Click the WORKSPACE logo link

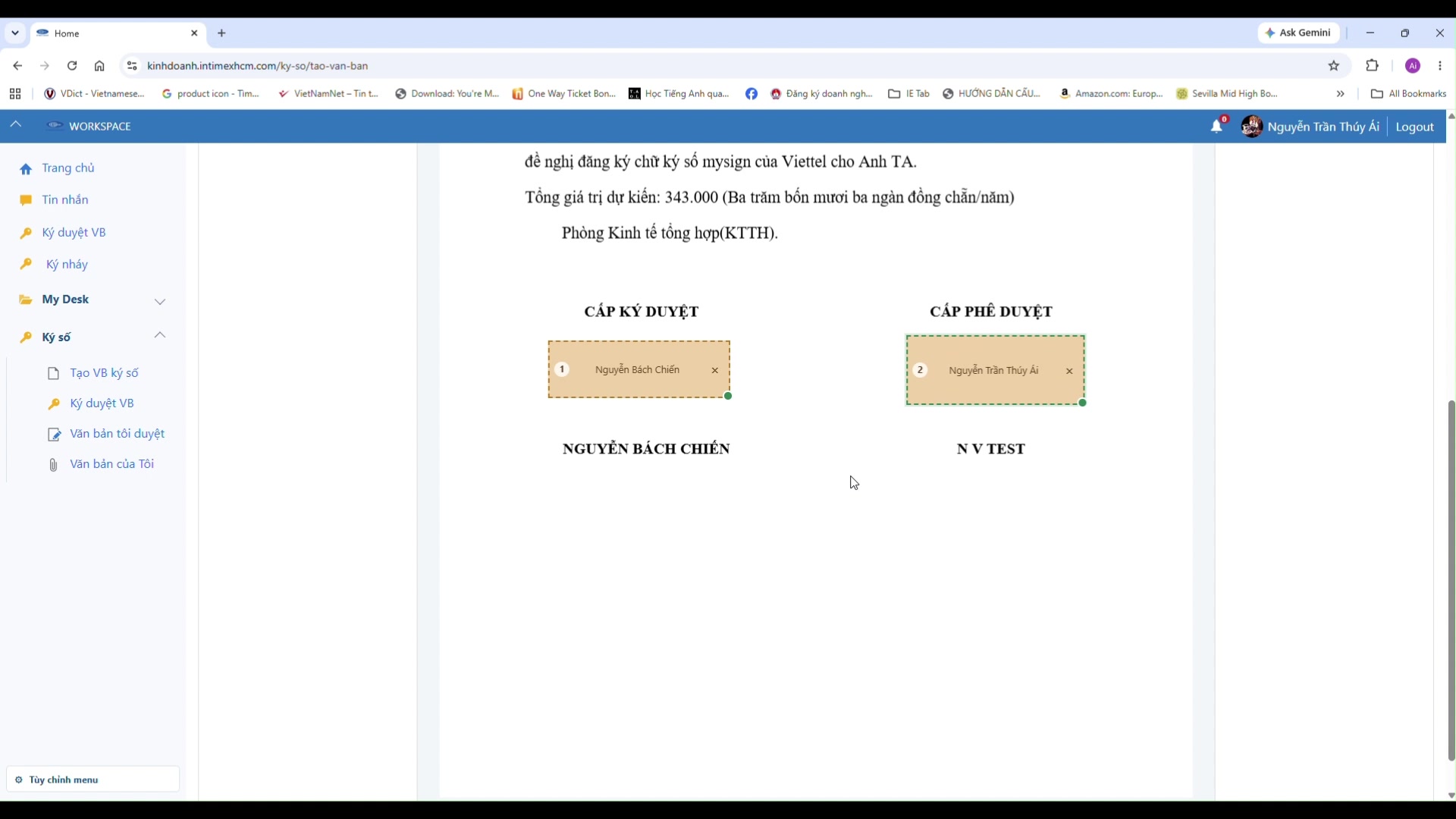(89, 126)
